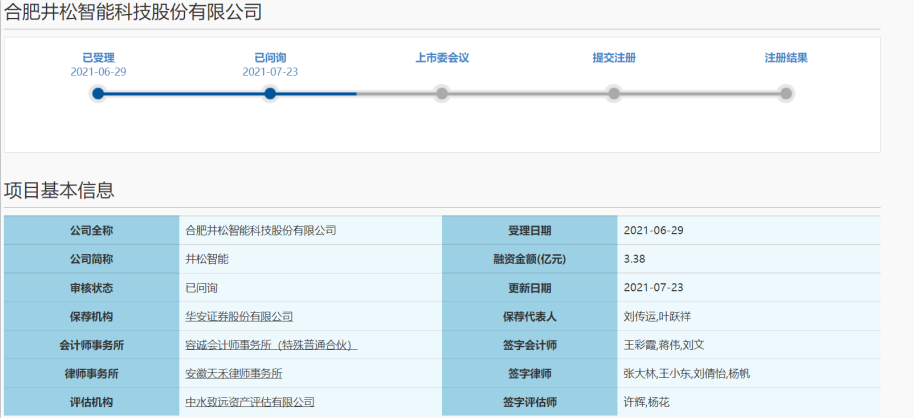Click the company full name value cell
914x418 pixels.
[x=311, y=230]
